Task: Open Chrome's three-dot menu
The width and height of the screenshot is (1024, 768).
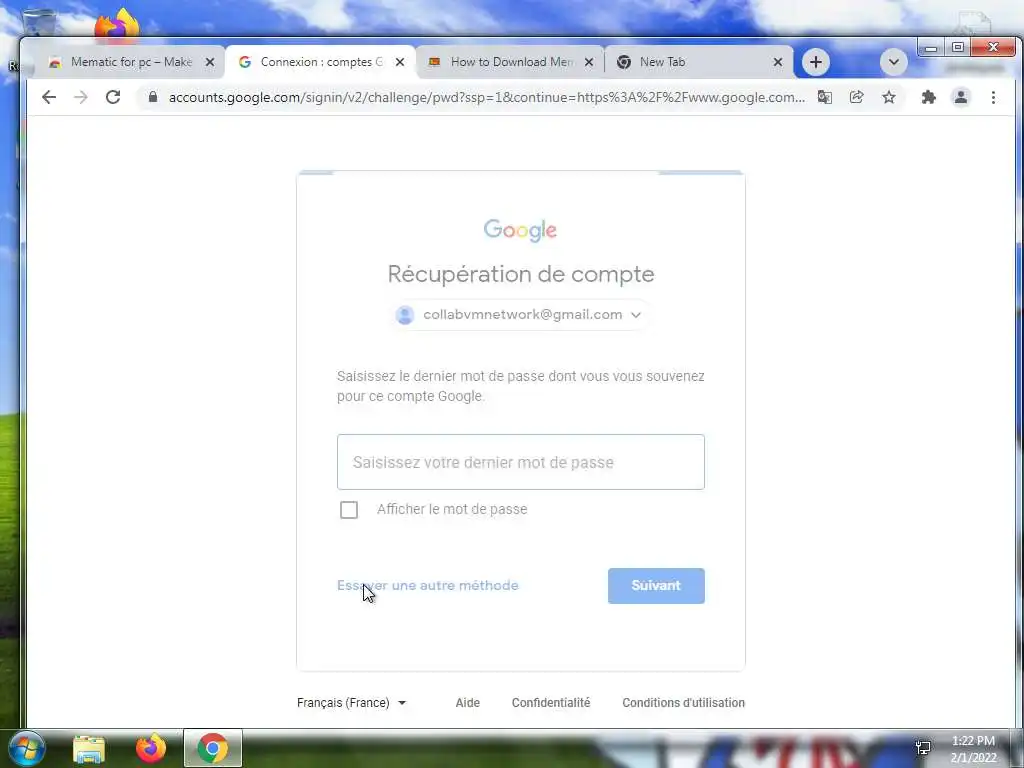Action: tap(993, 97)
